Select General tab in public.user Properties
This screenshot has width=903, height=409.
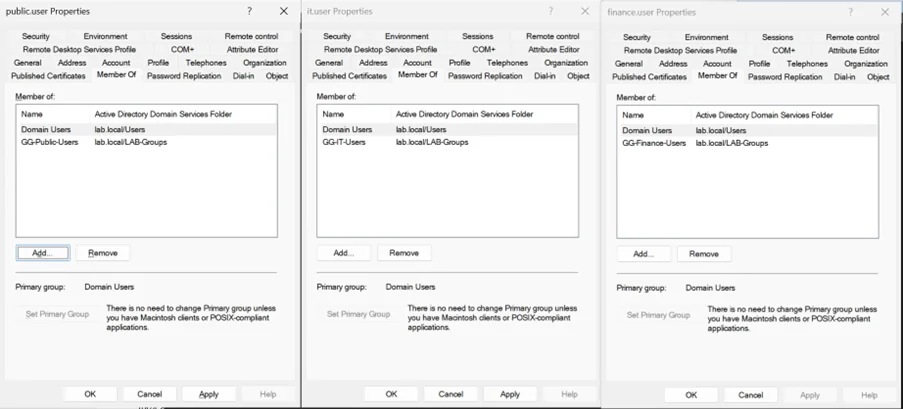(x=28, y=63)
